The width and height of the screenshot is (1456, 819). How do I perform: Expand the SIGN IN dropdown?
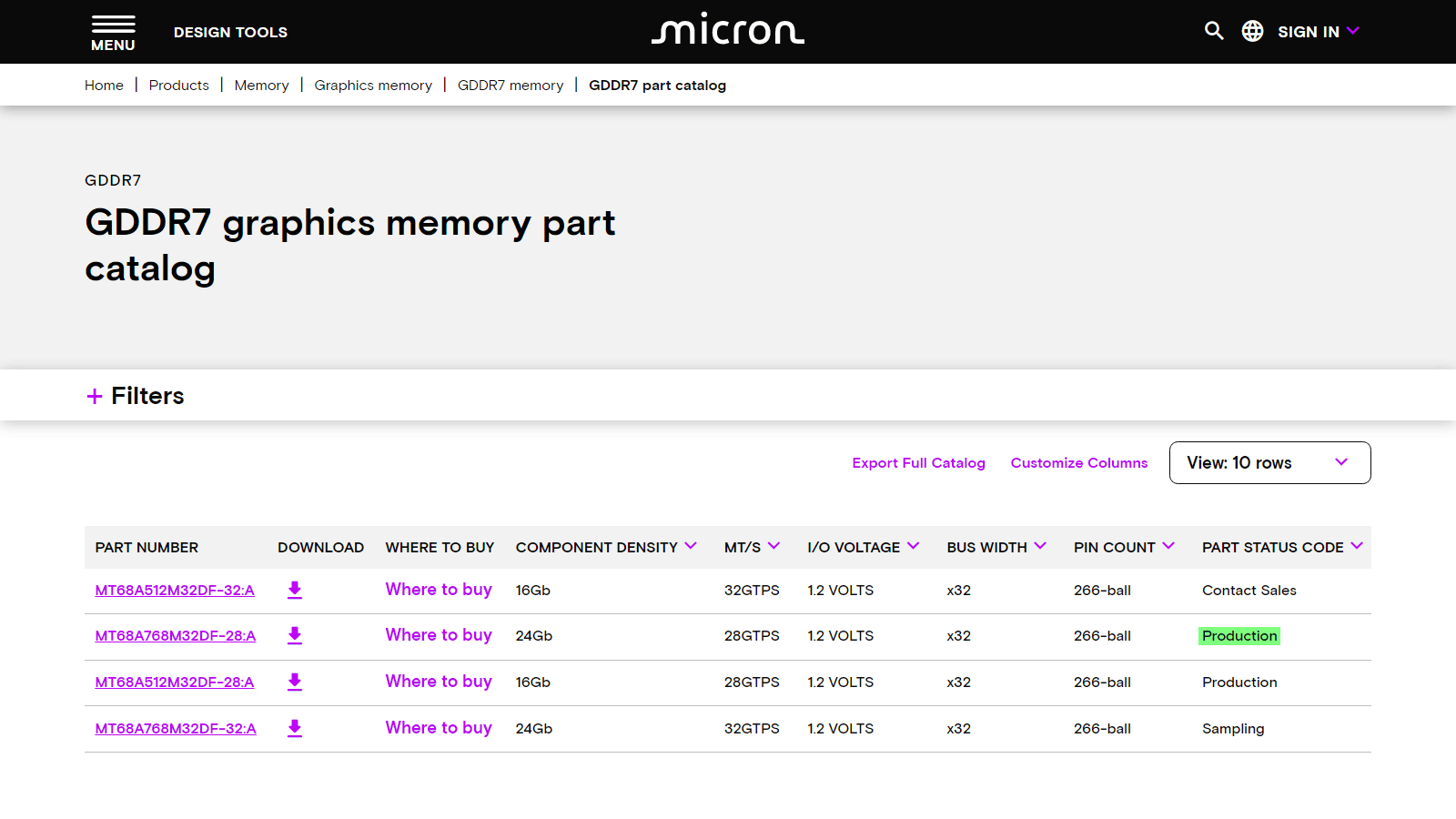[x=1318, y=32]
